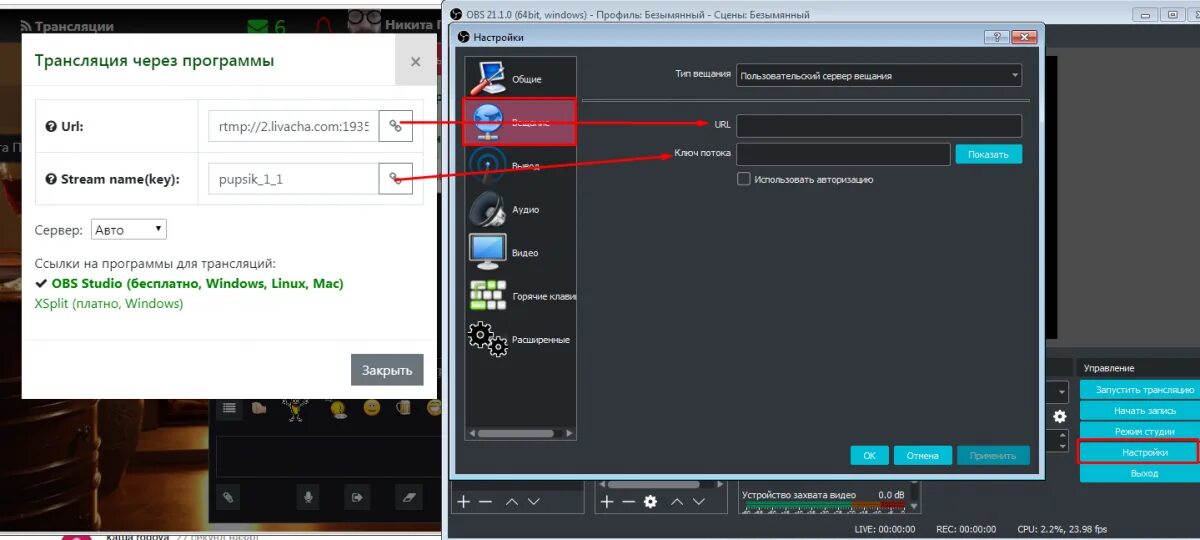Click the list icon in chat emoji bar
Screen dimensions: 1200x540
229,408
